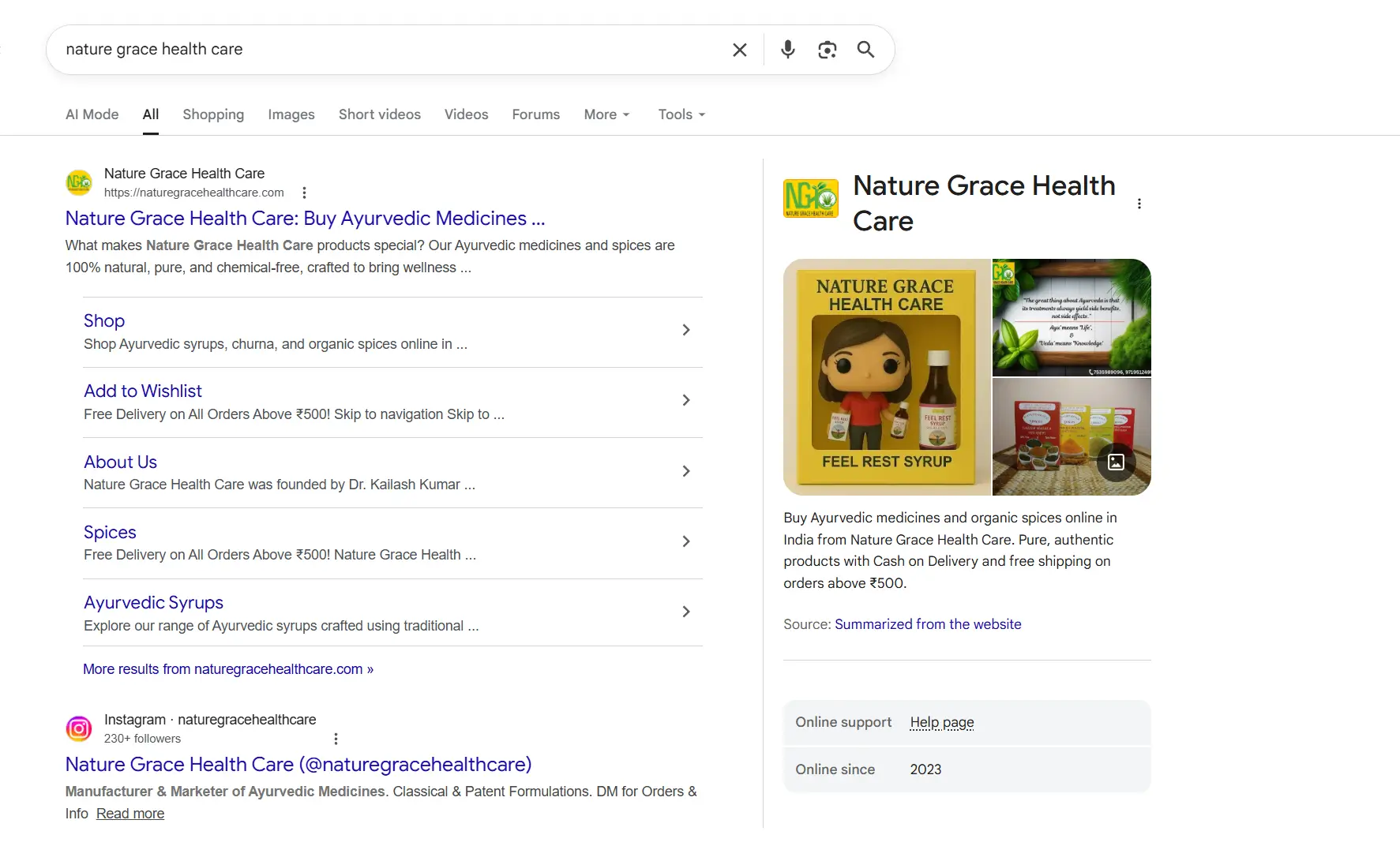The width and height of the screenshot is (1400, 846).
Task: Open the More search categories dropdown
Action: (x=606, y=114)
